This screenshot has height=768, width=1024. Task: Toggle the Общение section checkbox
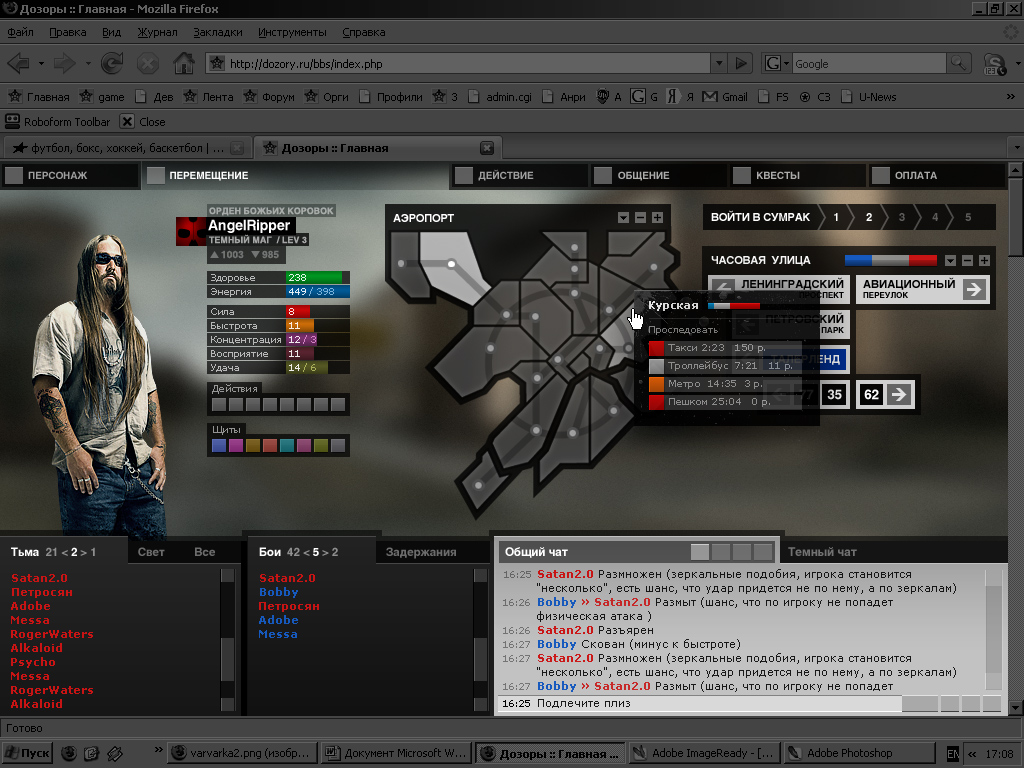[x=603, y=175]
